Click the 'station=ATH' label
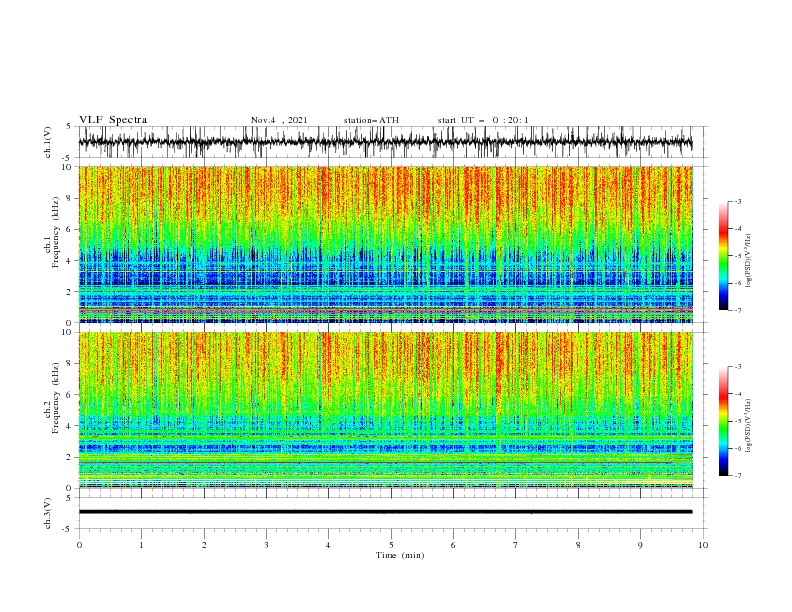Image resolution: width=792 pixels, height=612 pixels. click(371, 120)
